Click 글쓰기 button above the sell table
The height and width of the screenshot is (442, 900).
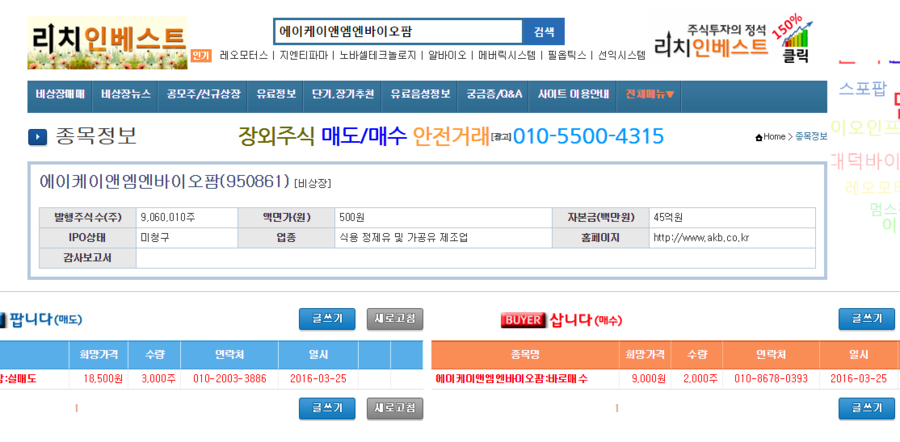[x=327, y=319]
